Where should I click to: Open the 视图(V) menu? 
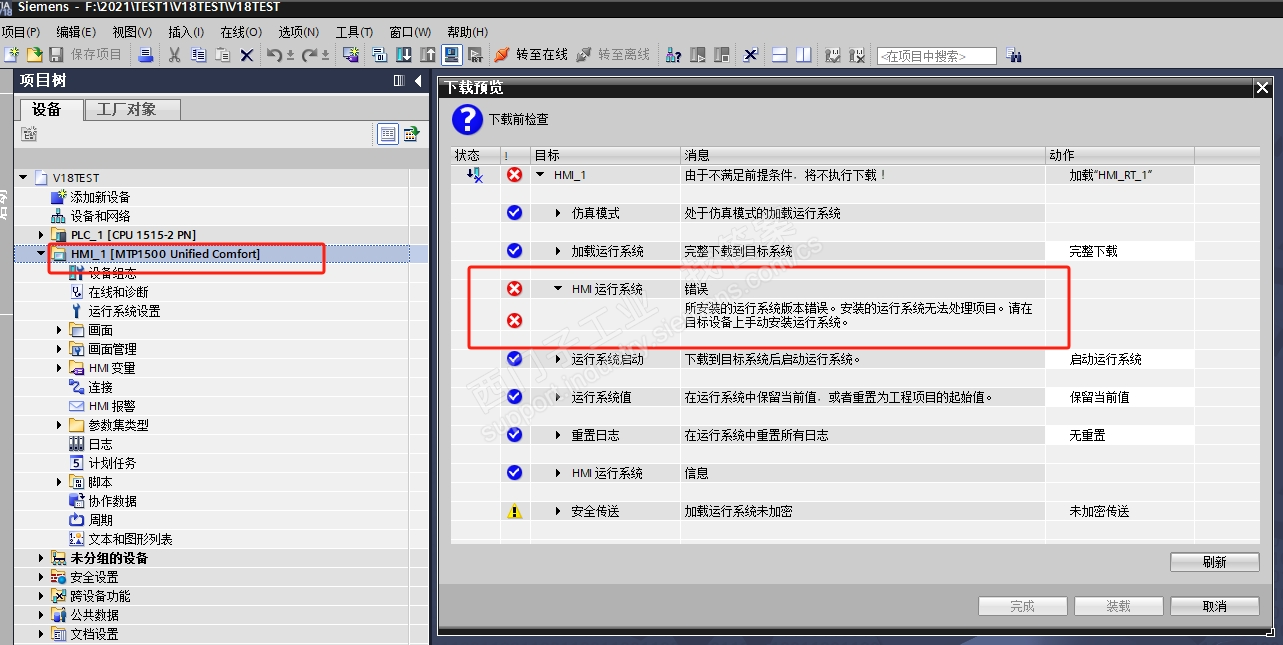coord(133,32)
